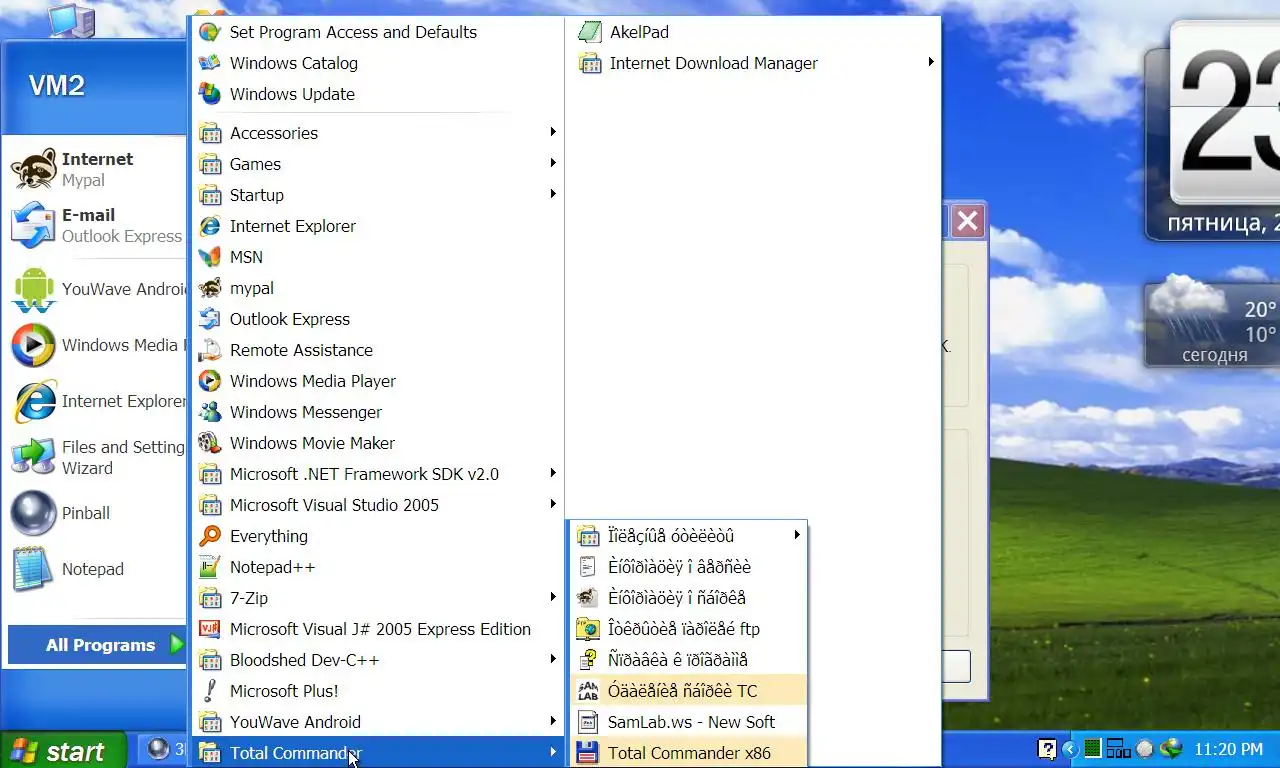Show hidden tray icons arrow
This screenshot has height=768, width=1280.
click(1070, 749)
